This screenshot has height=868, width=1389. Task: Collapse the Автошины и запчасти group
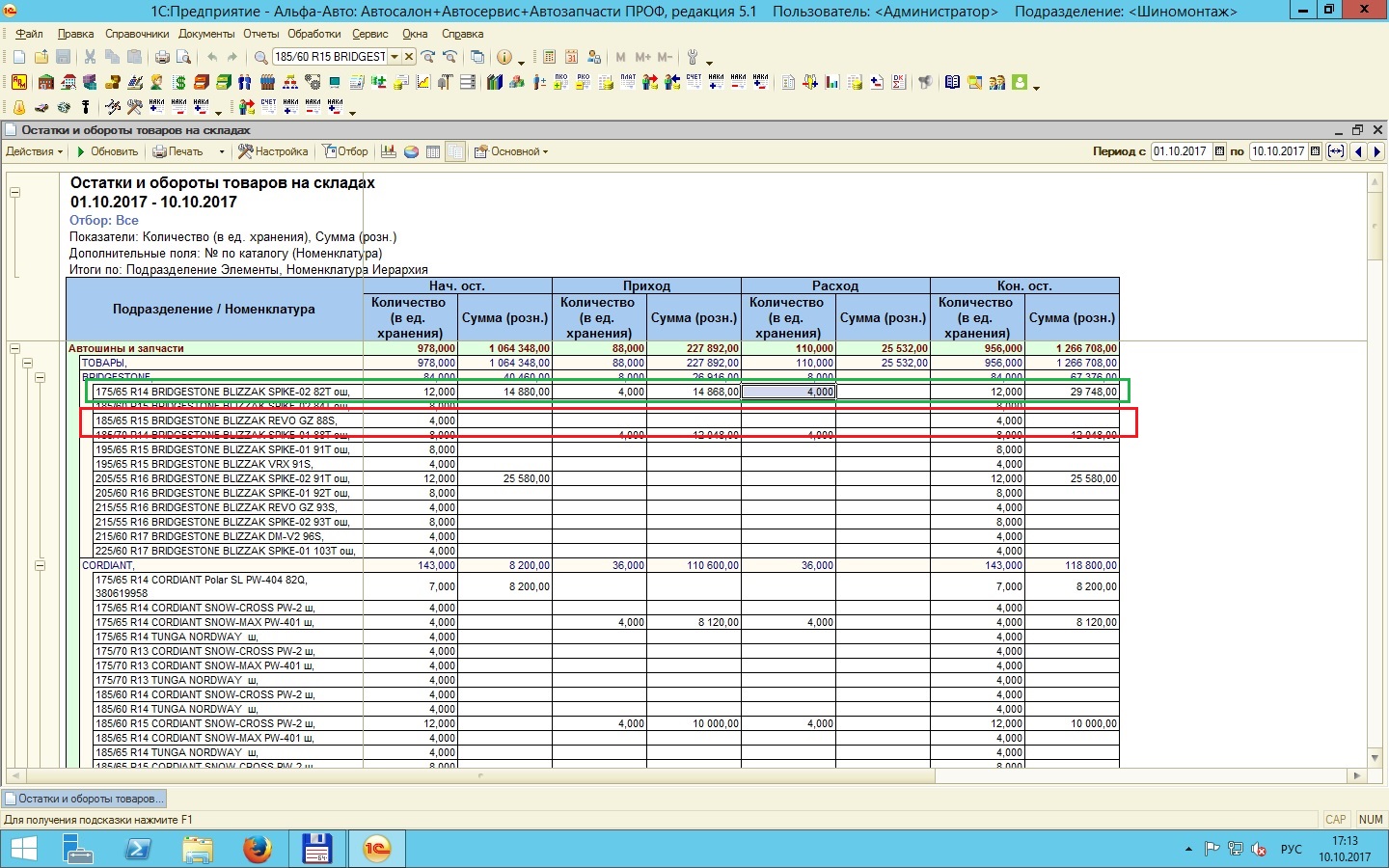click(14, 348)
